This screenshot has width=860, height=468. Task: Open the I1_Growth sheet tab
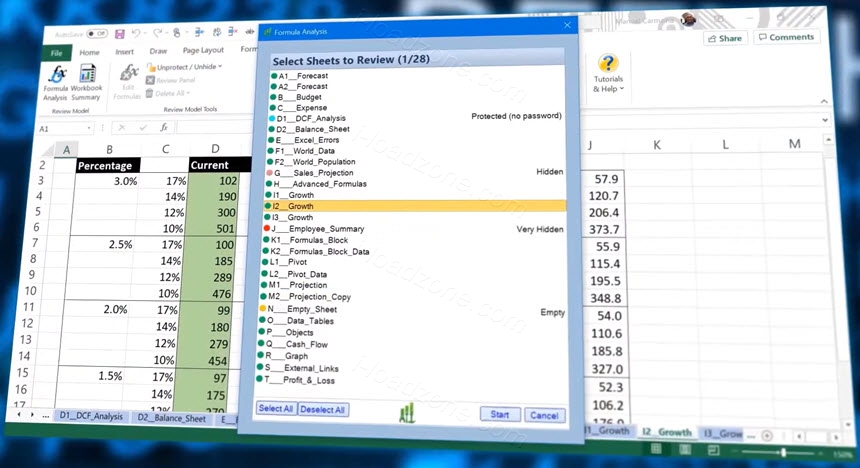(608, 431)
